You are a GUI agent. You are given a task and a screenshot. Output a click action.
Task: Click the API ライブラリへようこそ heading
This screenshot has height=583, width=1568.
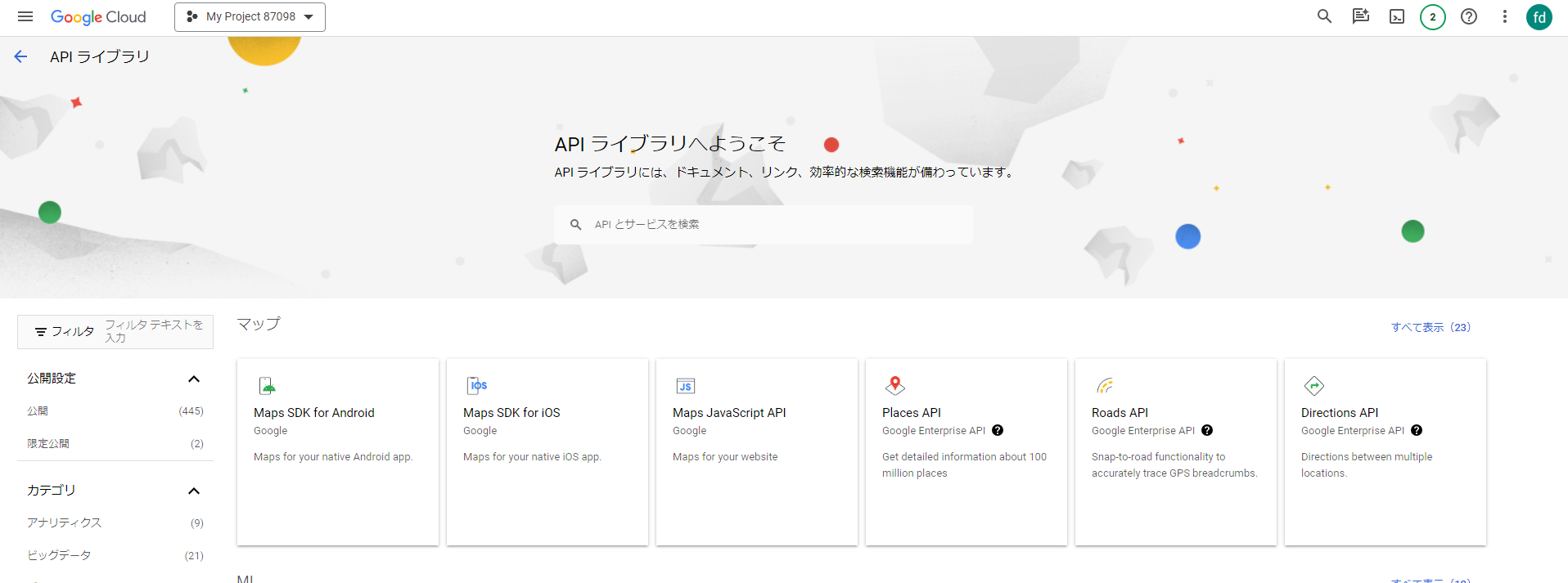[669, 145]
